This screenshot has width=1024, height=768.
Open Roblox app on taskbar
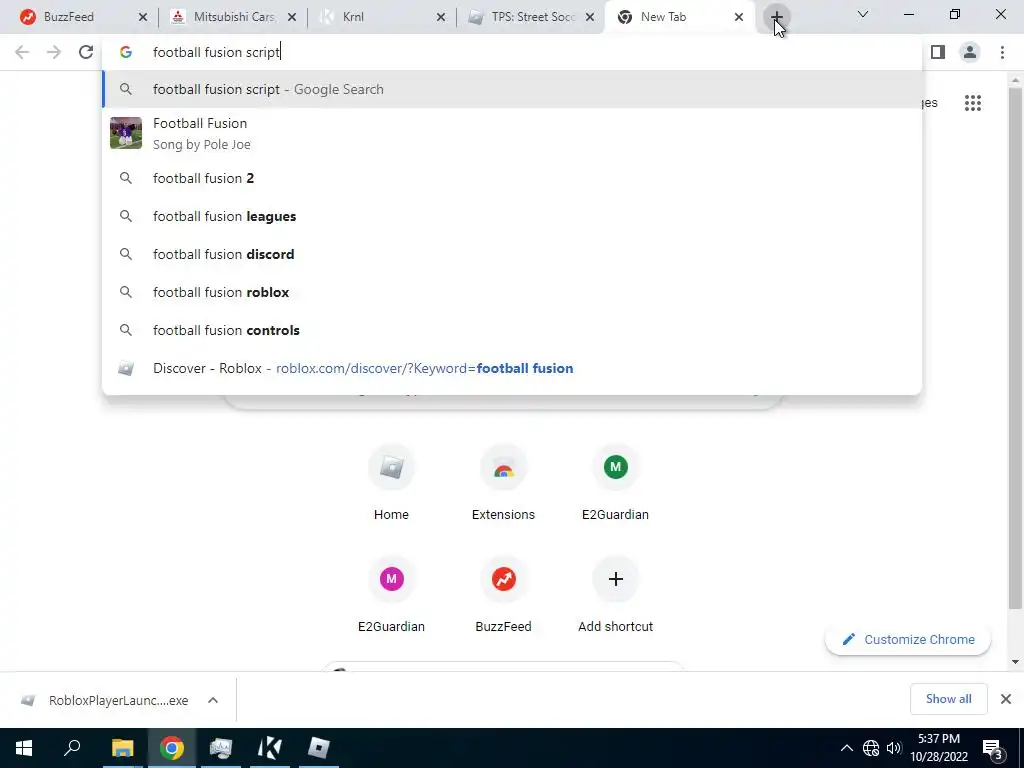[x=319, y=748]
